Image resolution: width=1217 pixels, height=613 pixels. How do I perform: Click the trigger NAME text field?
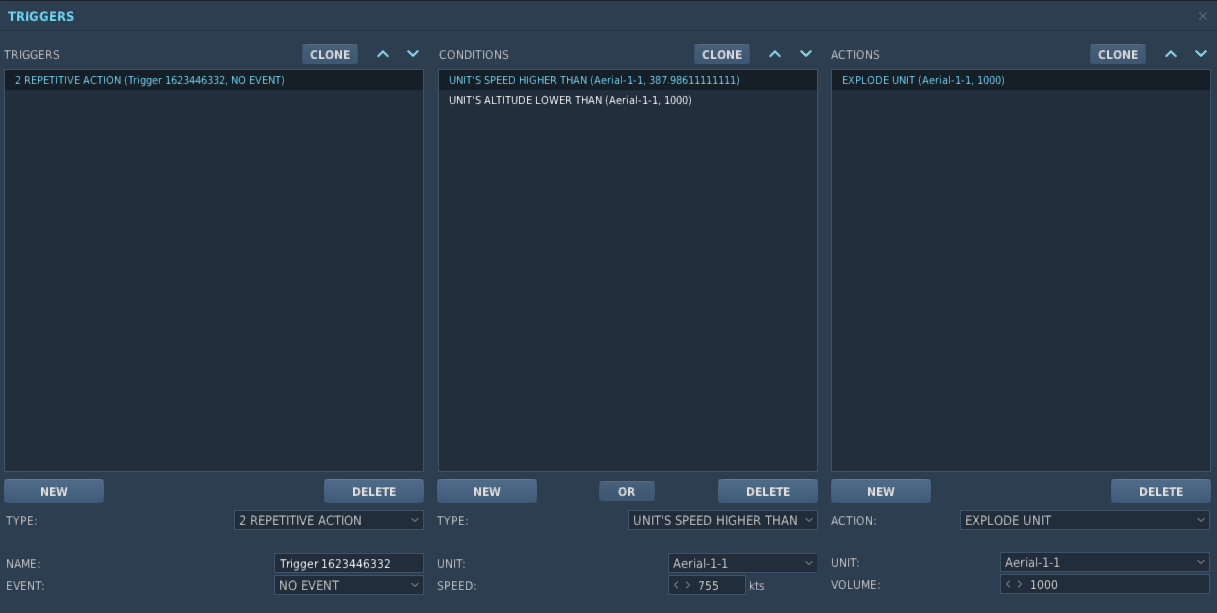349,563
